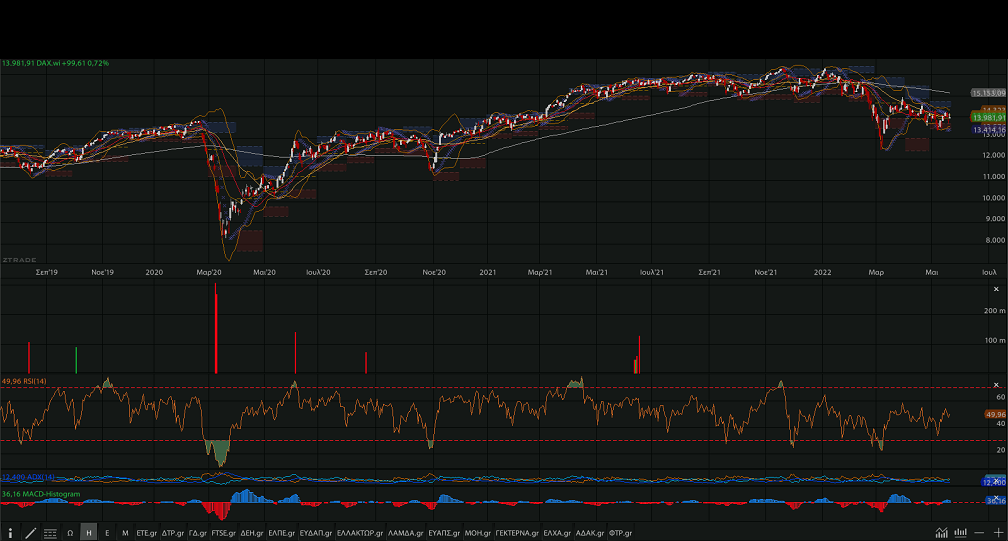The width and height of the screenshot is (1008, 541).
Task: Open the ΕΥΑΠΣ.gr chart shortcut
Action: 444,533
